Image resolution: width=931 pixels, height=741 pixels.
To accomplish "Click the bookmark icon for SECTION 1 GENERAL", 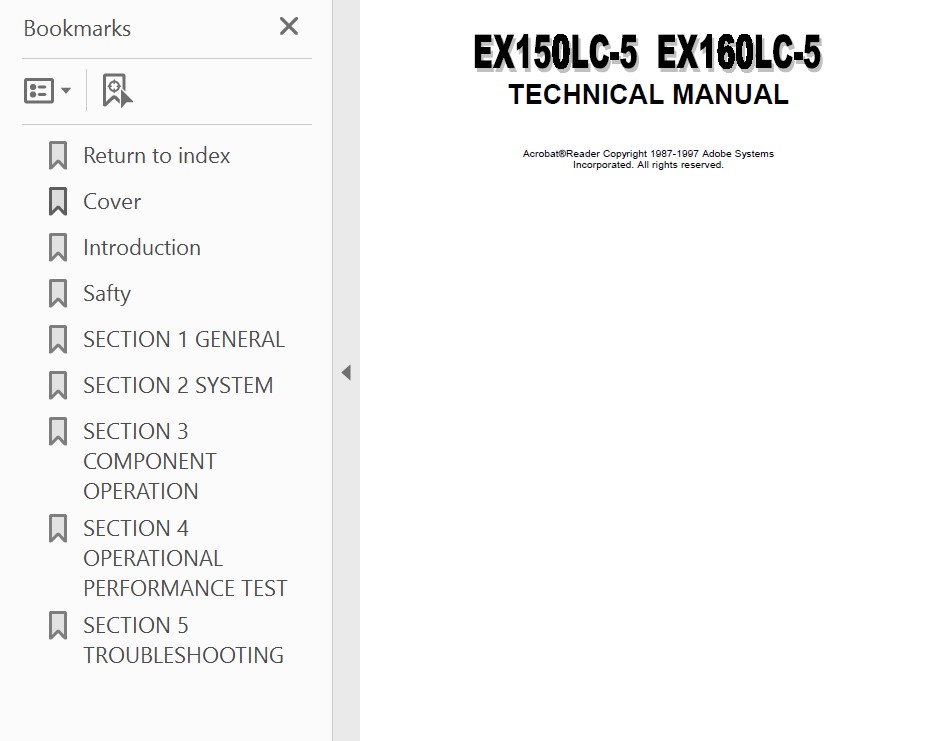I will point(58,340).
